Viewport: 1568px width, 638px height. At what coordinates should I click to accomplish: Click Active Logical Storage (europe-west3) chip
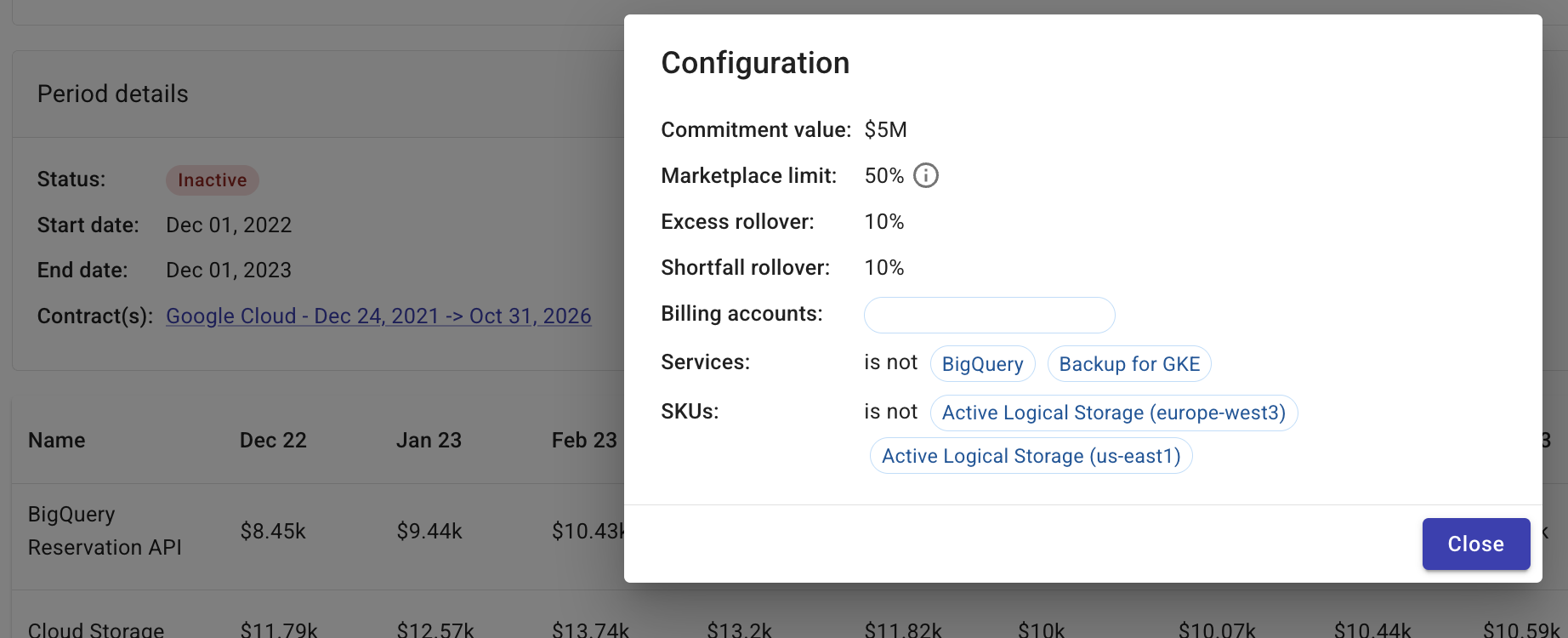point(1114,413)
